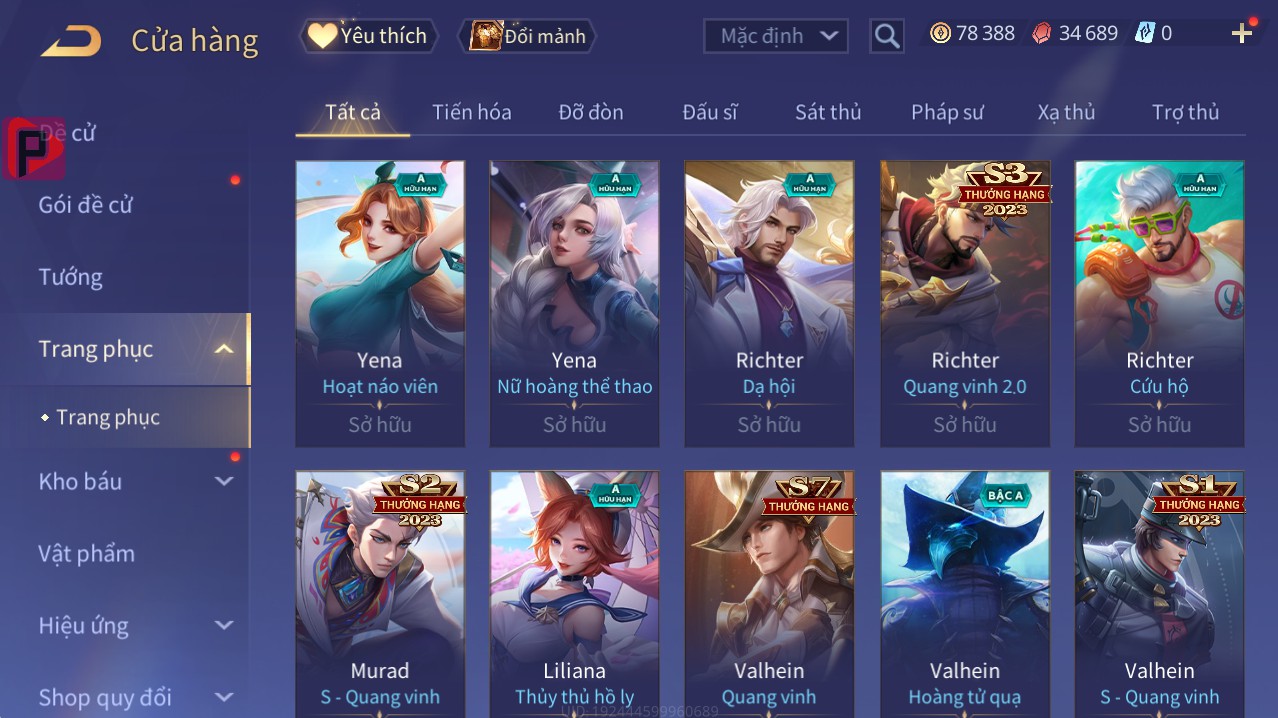Image resolution: width=1278 pixels, height=718 pixels.
Task: Select Richter Quang vinh 2.0 skin card
Action: (x=965, y=303)
